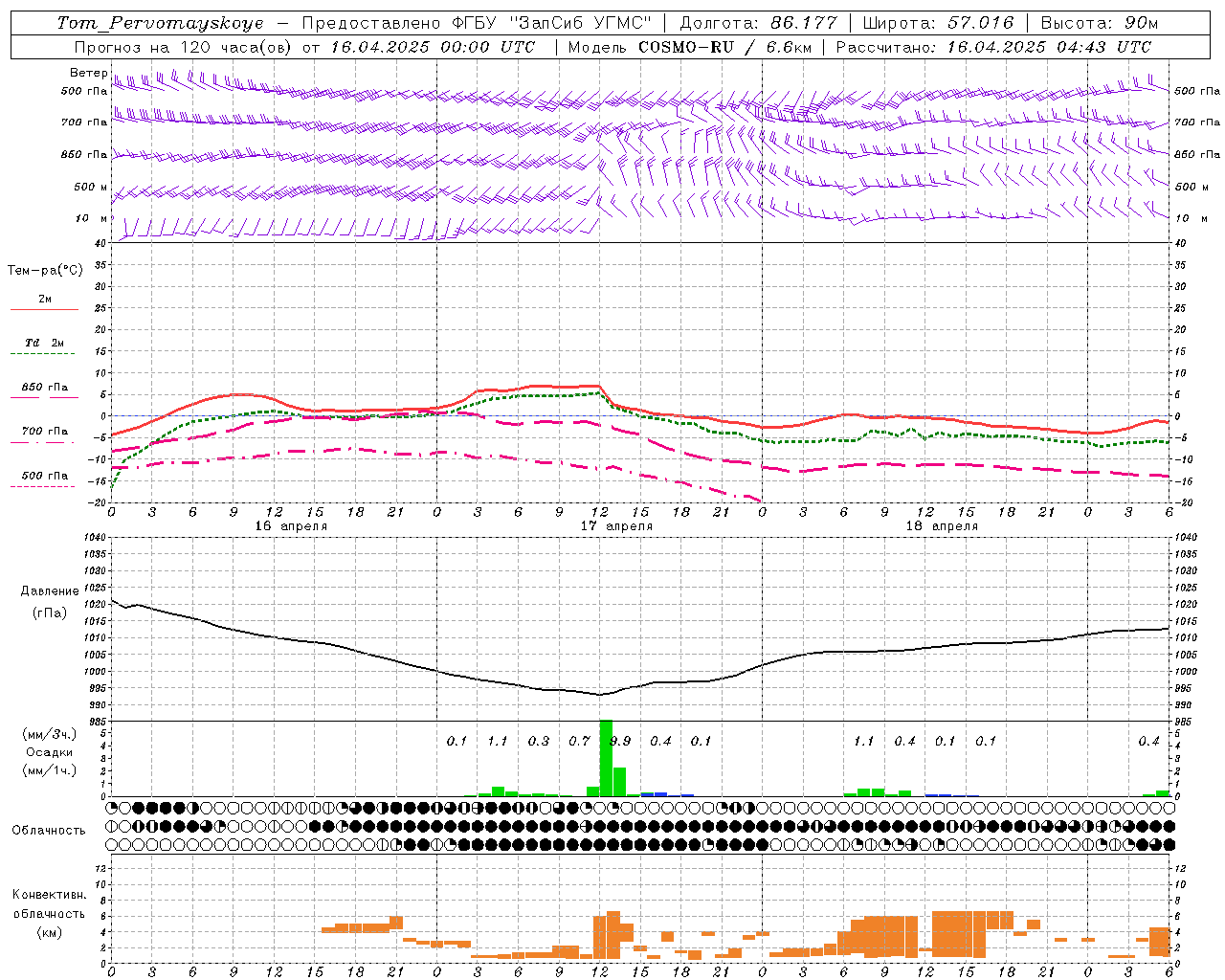Click the Прогноз на 120 часа(ов) text
The image size is (1225, 980).
[x=184, y=47]
